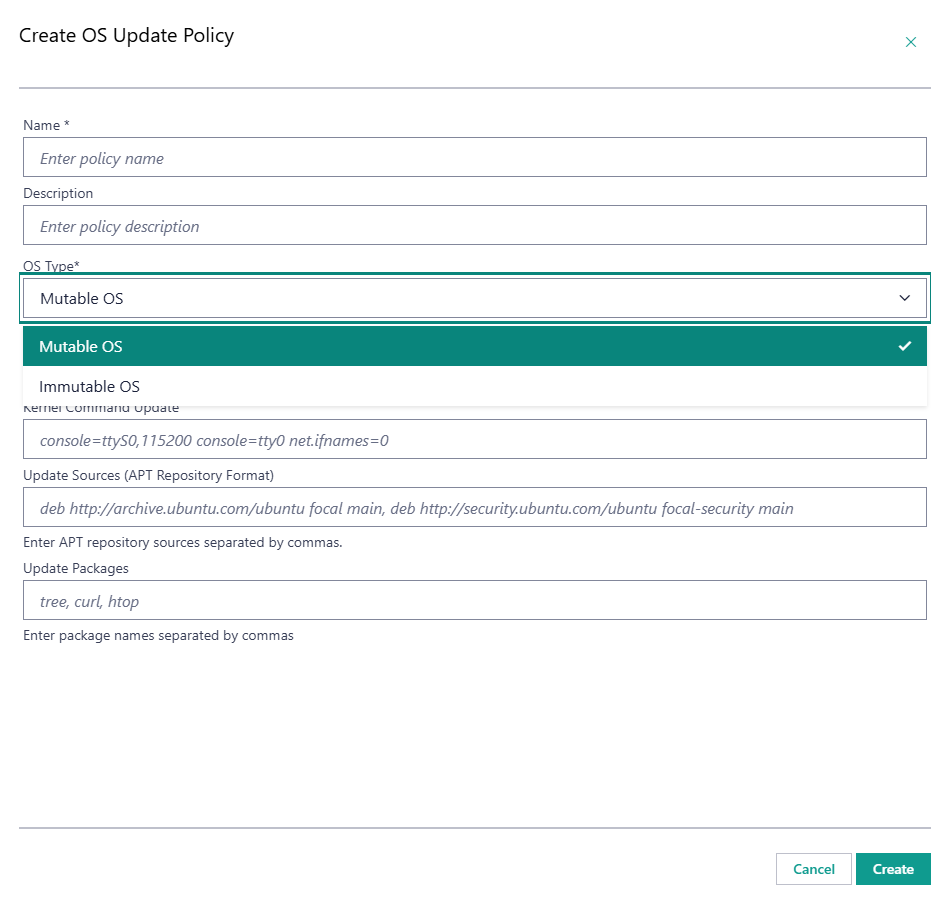Click the Cancel button

tap(813, 869)
